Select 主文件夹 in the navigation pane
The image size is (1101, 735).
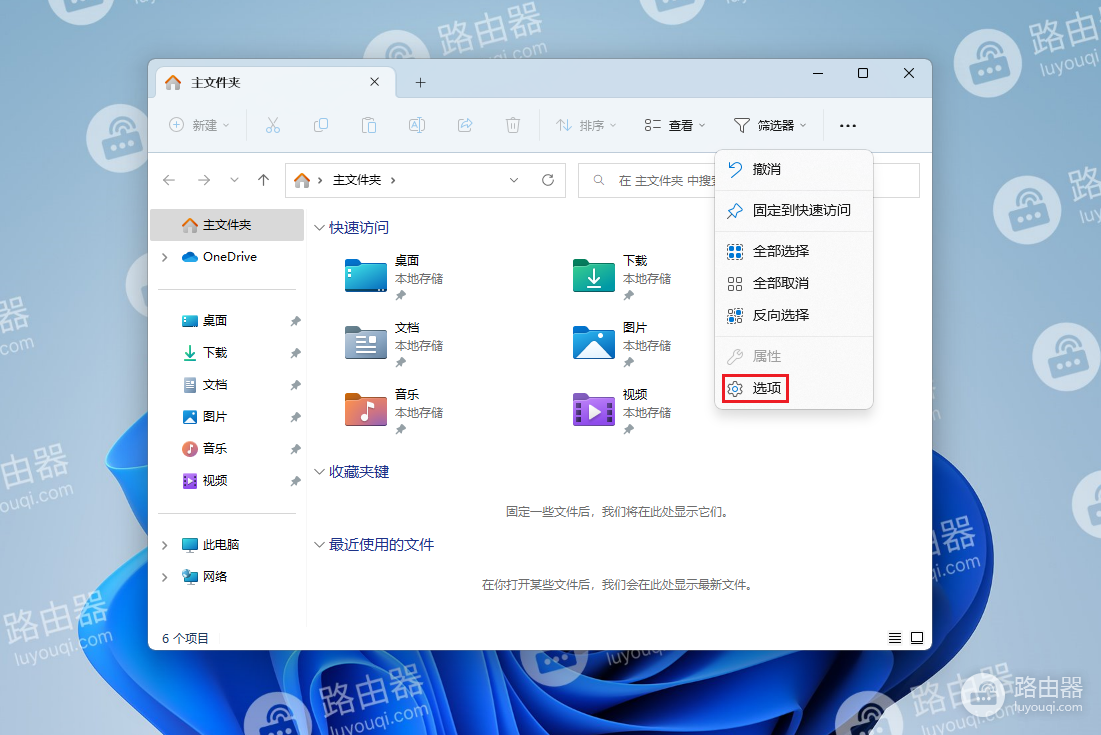228,225
